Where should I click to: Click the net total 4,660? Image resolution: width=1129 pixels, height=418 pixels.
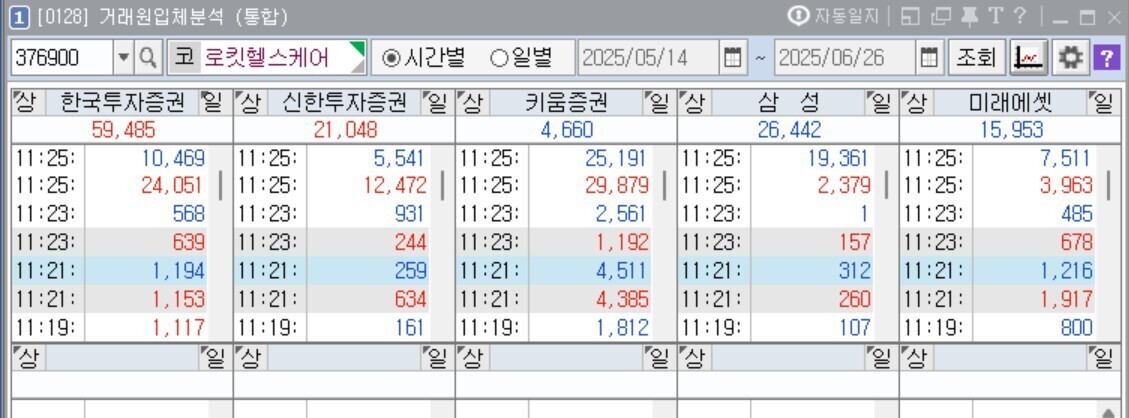point(568,130)
